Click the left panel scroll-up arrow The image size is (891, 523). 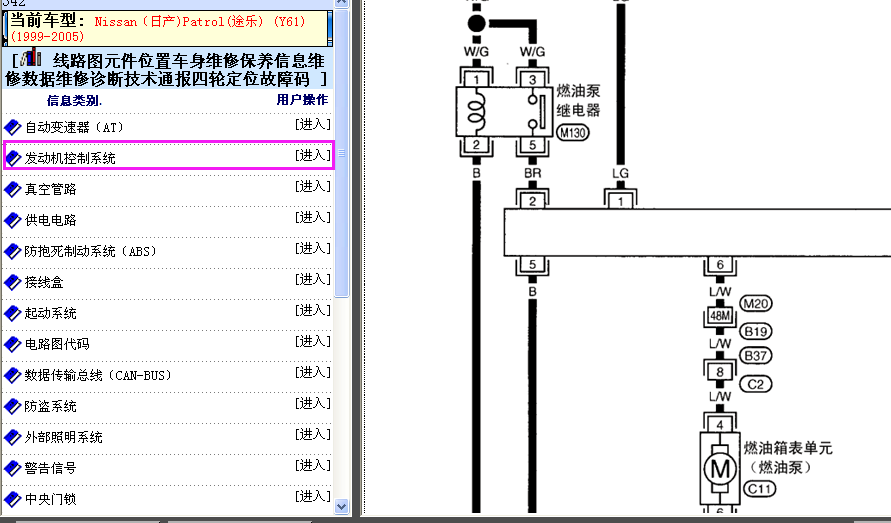tap(342, 3)
